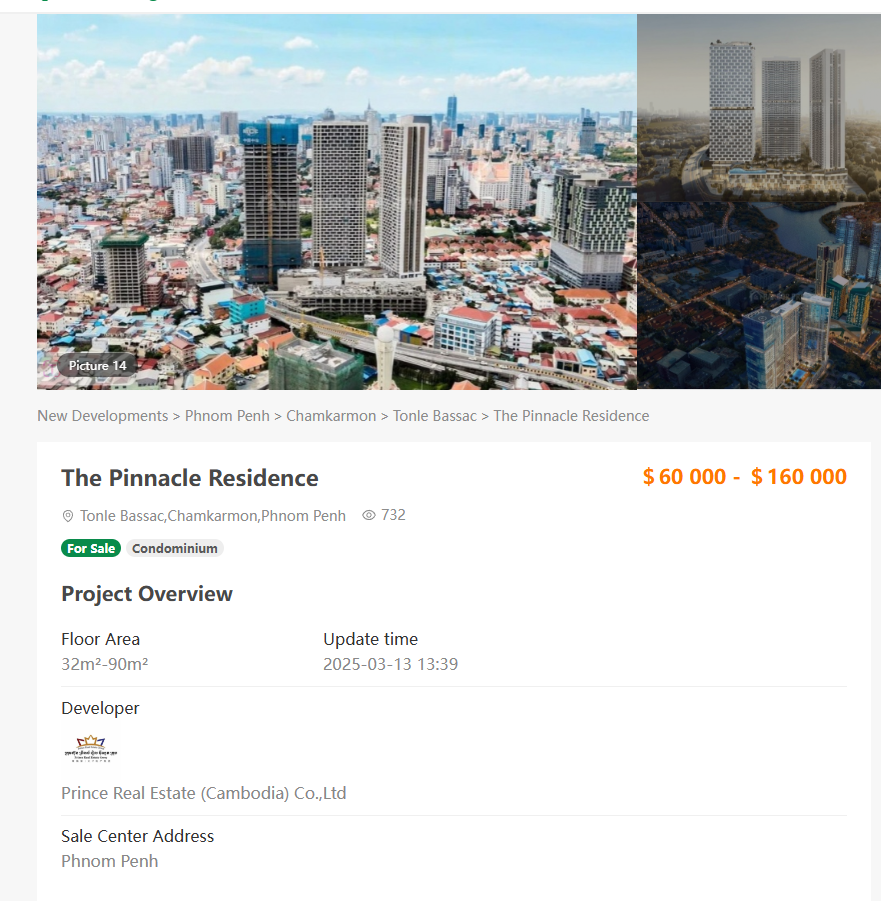The height and width of the screenshot is (901, 881).
Task: Navigate to Chamkarmon breadcrumb
Action: (x=331, y=416)
